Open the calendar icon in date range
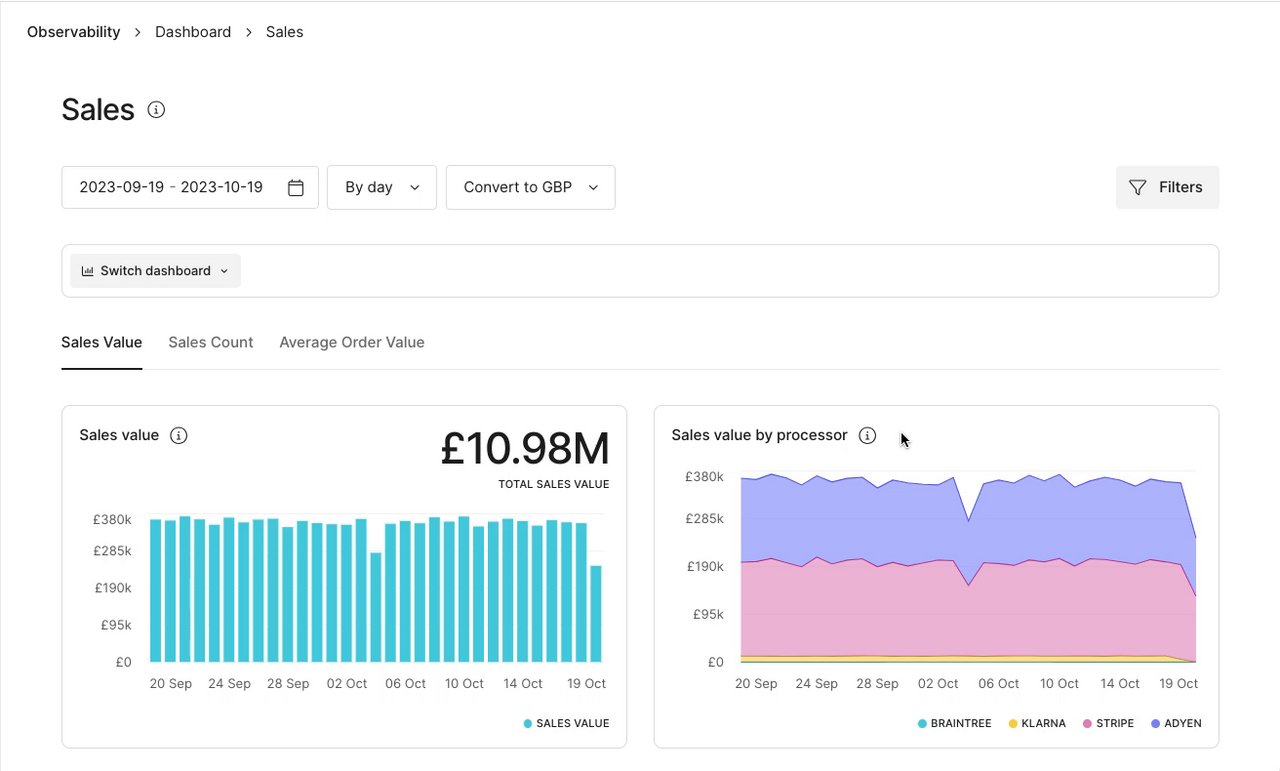 296,188
